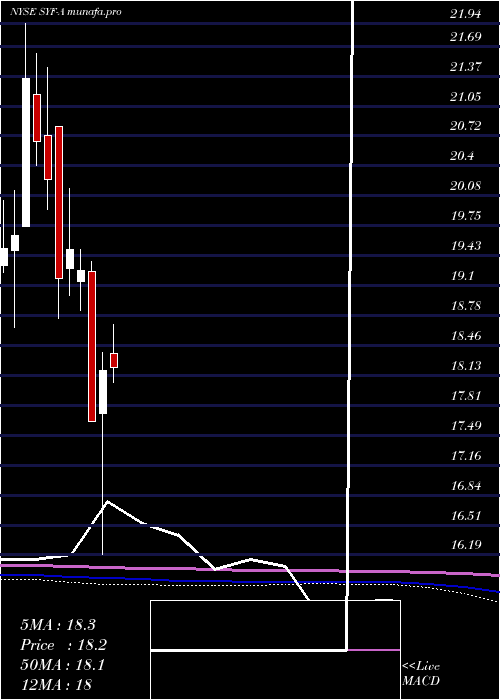
Task: Select the 21.37 price axis label
Action: 466,67
